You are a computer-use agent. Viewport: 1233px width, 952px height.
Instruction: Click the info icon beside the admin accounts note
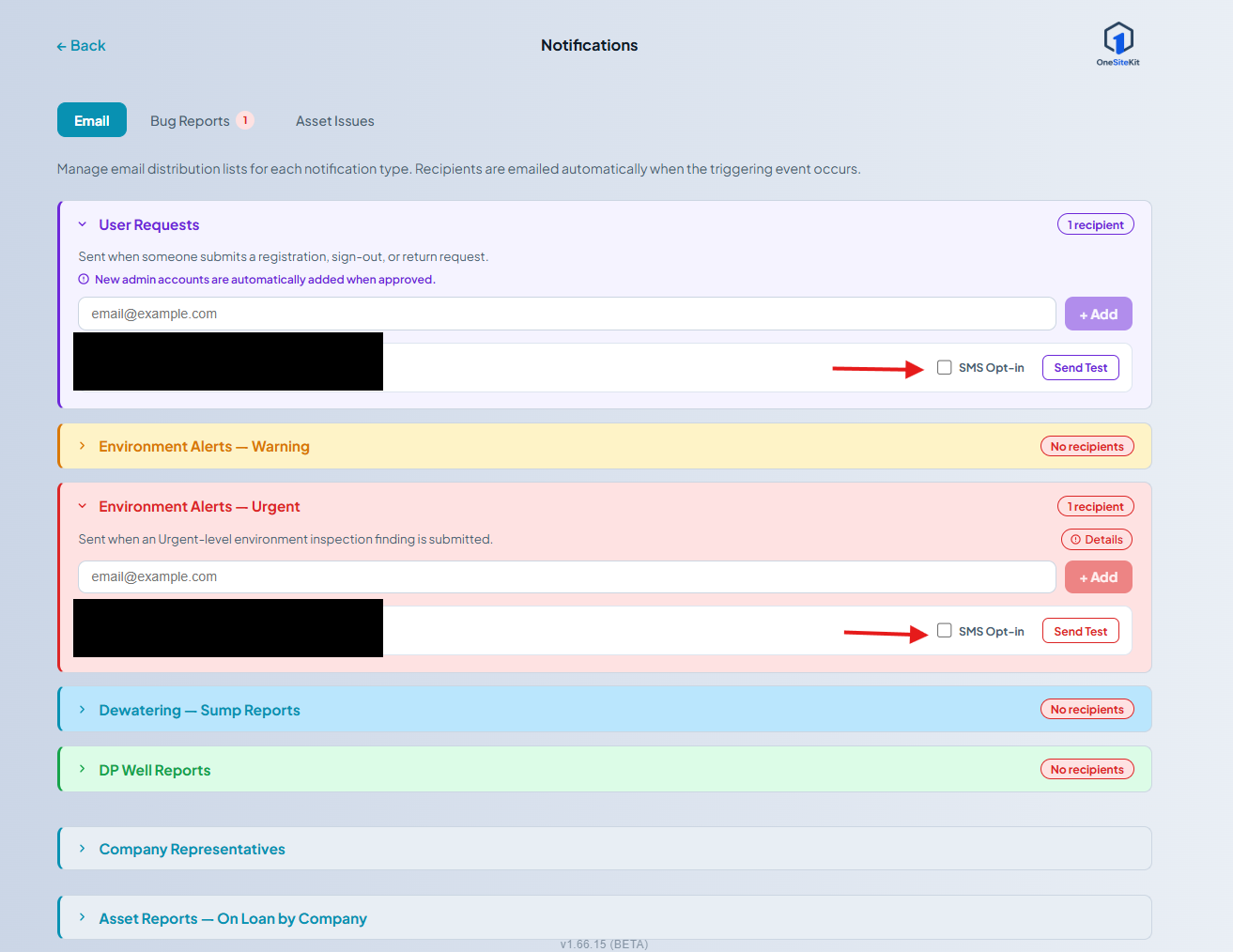click(x=84, y=280)
